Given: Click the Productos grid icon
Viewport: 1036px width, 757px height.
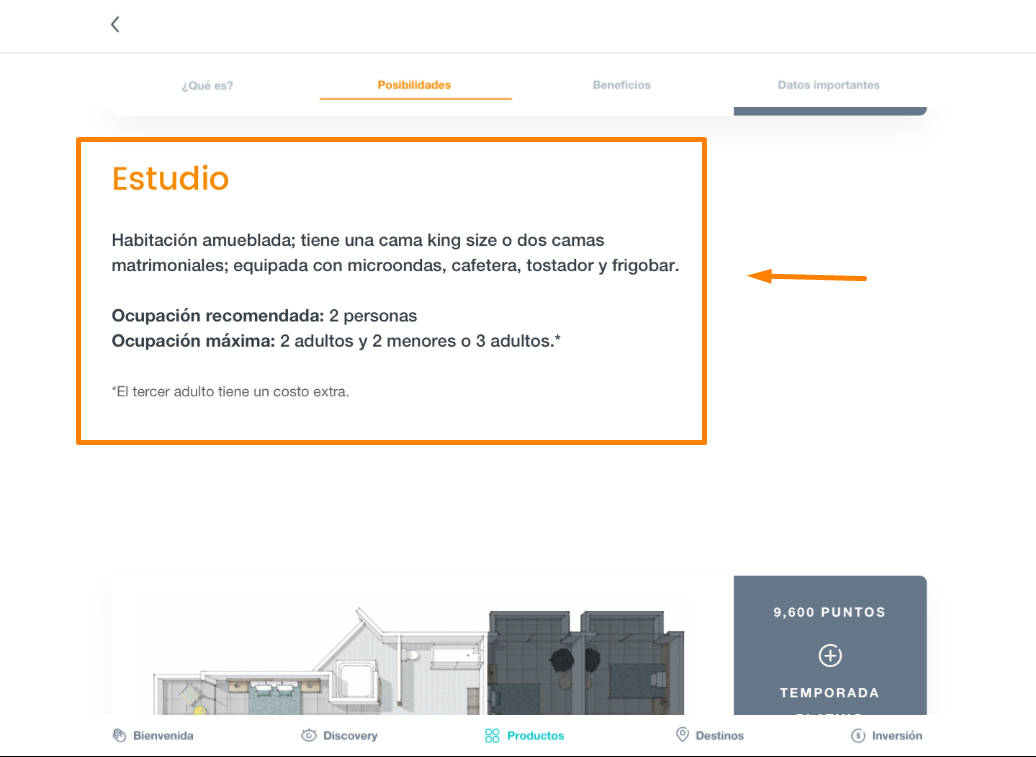Looking at the screenshot, I should tap(492, 735).
